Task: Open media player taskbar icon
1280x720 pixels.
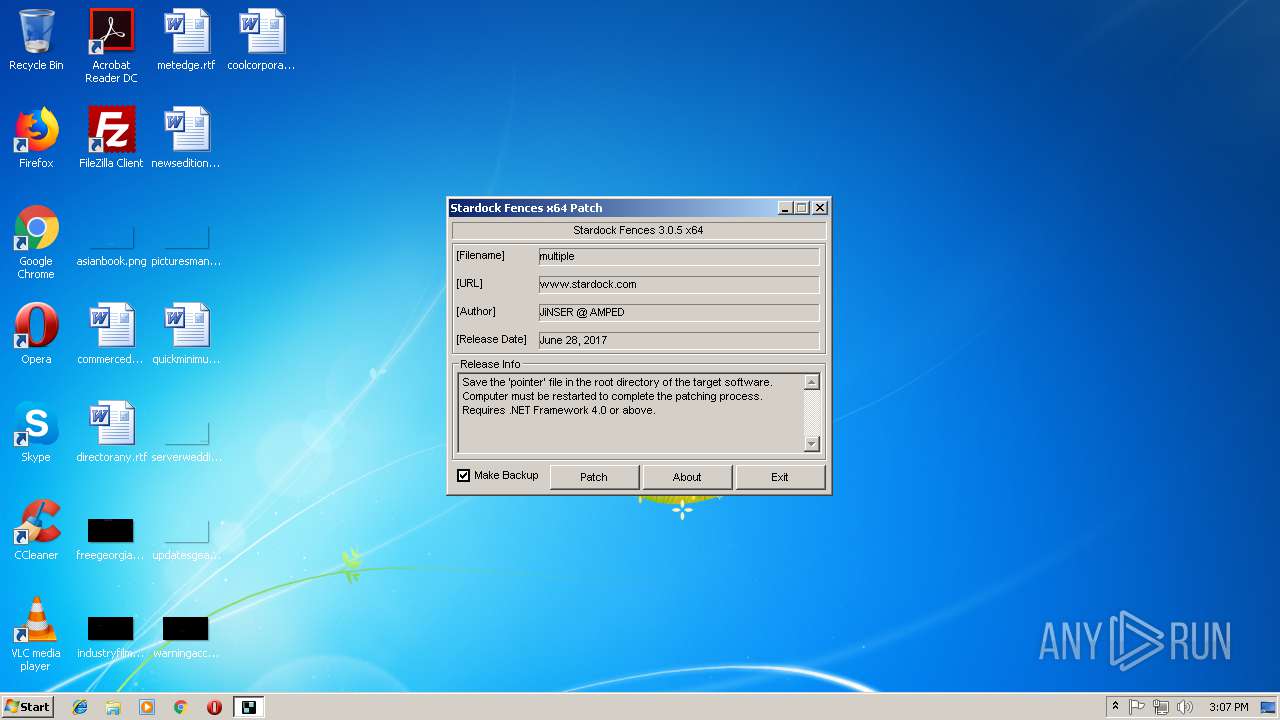Action: pos(147,707)
